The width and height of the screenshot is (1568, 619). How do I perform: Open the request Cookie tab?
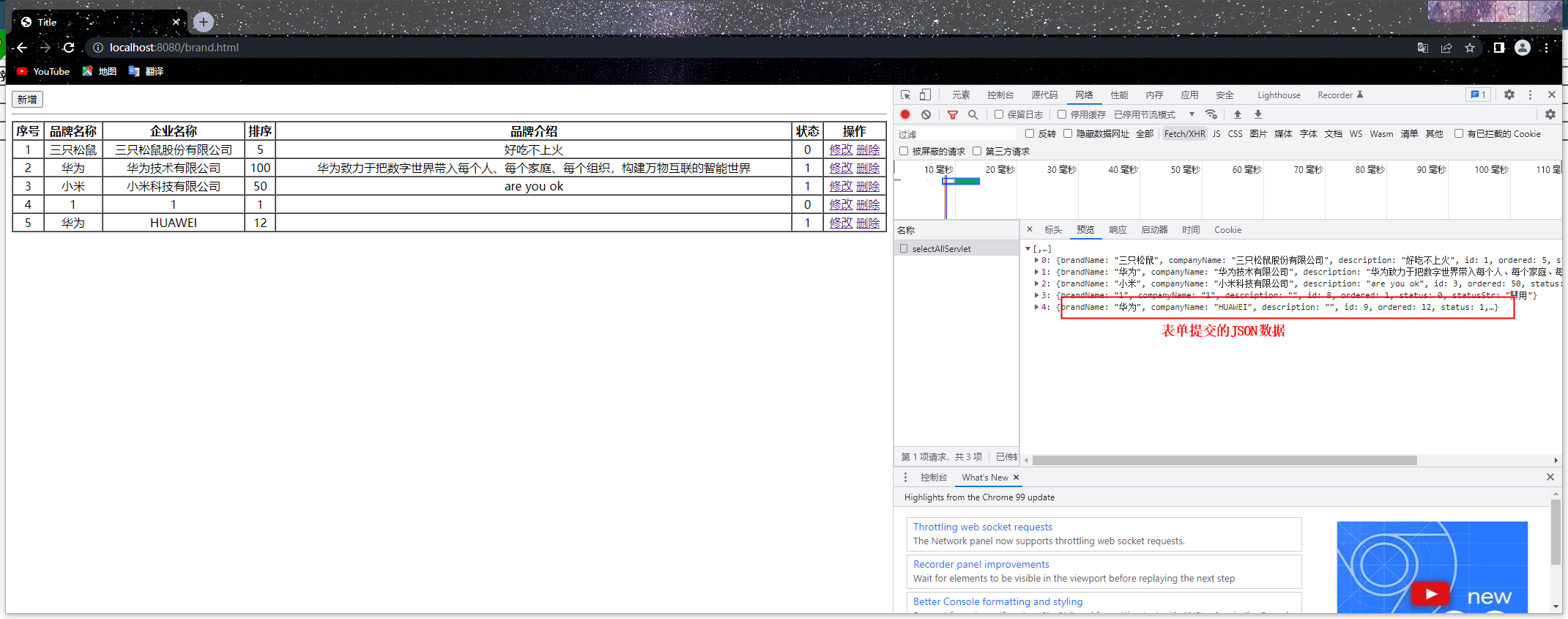(1227, 229)
